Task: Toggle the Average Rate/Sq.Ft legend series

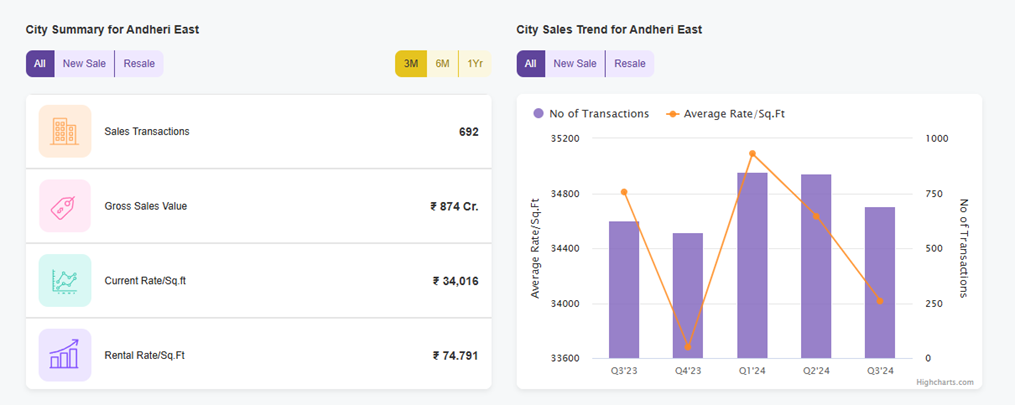Action: [x=725, y=114]
